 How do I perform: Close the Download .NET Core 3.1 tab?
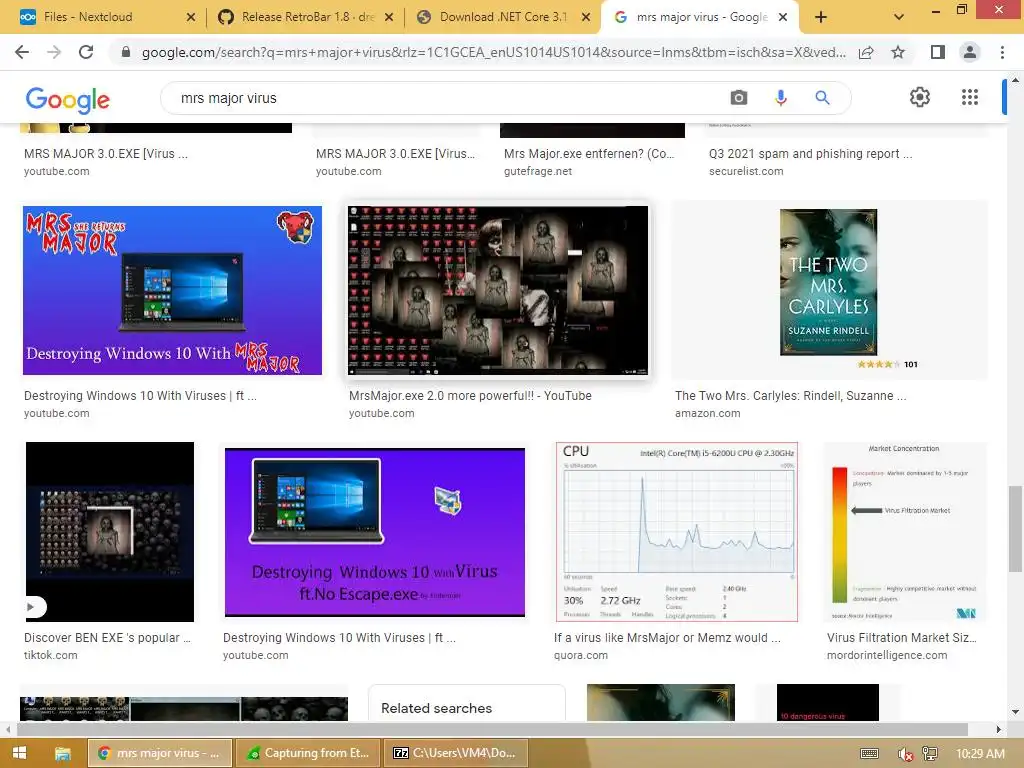586,17
